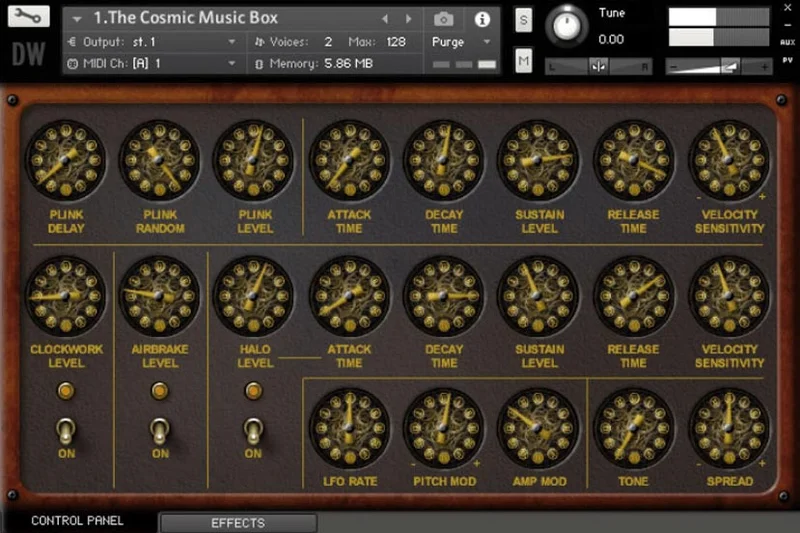Open the instrument info button
800x533 pixels.
[482, 19]
